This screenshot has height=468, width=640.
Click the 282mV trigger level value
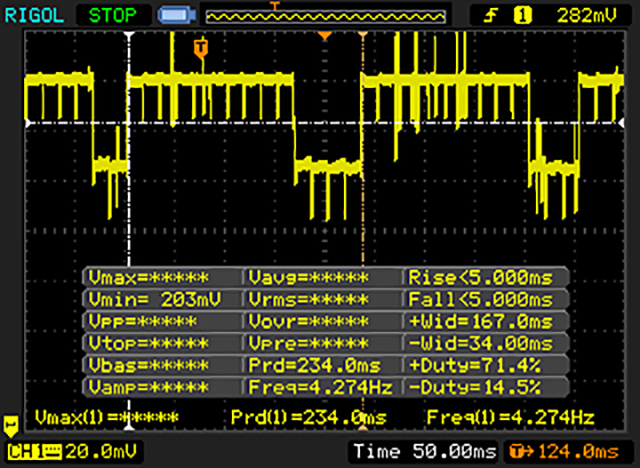pyautogui.click(x=587, y=16)
